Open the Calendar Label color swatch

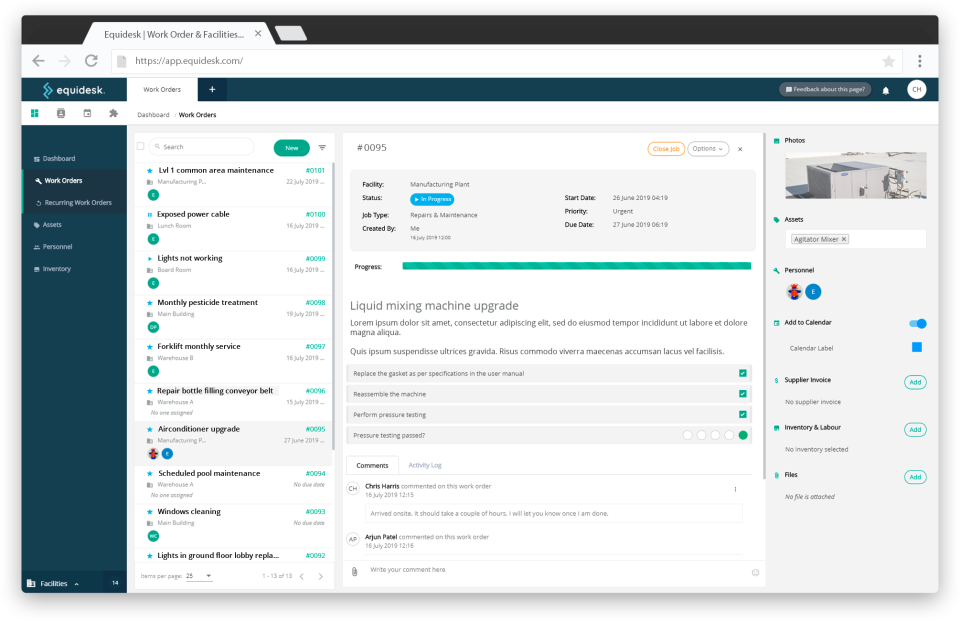pos(917,345)
